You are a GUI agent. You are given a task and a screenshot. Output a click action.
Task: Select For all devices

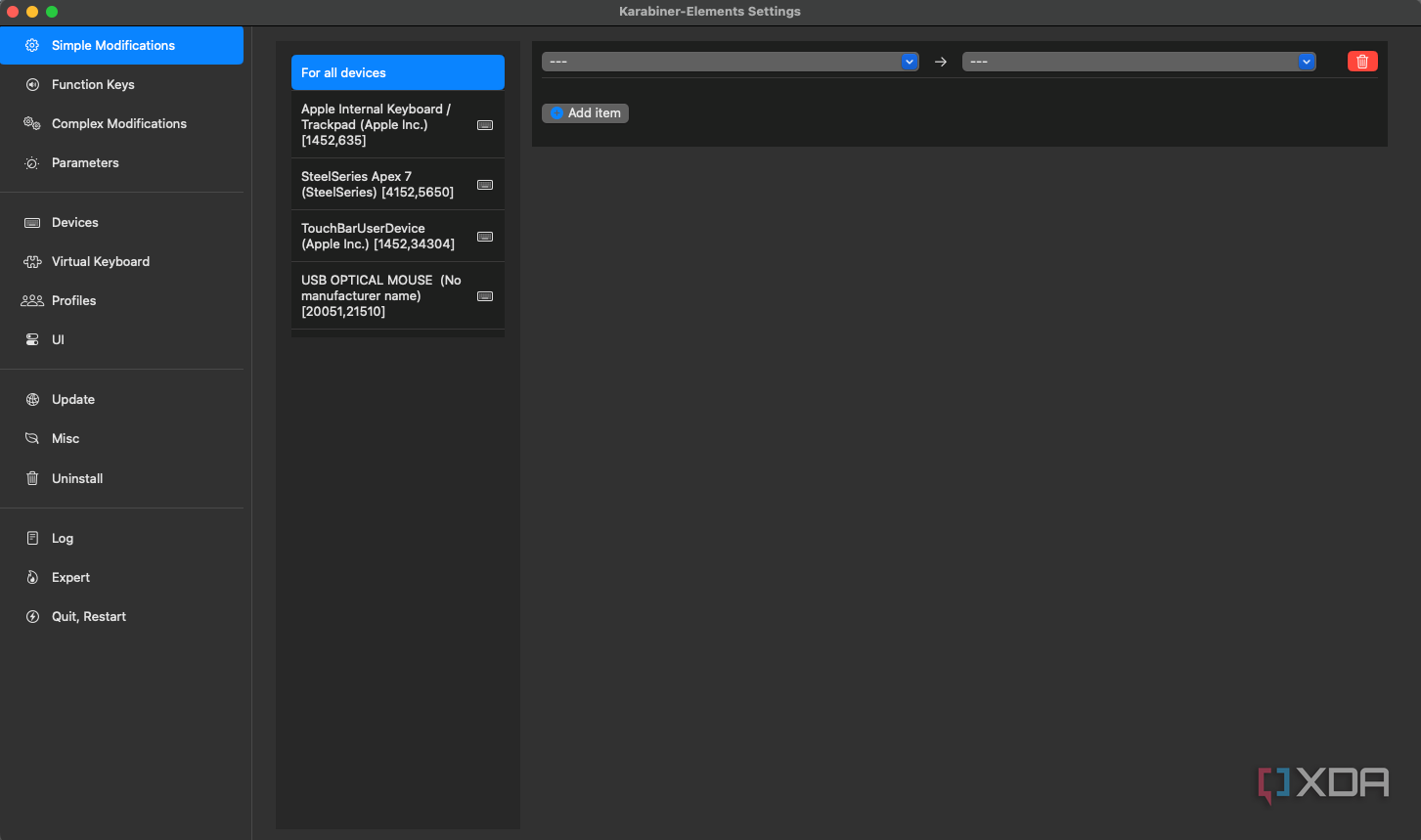click(x=398, y=72)
